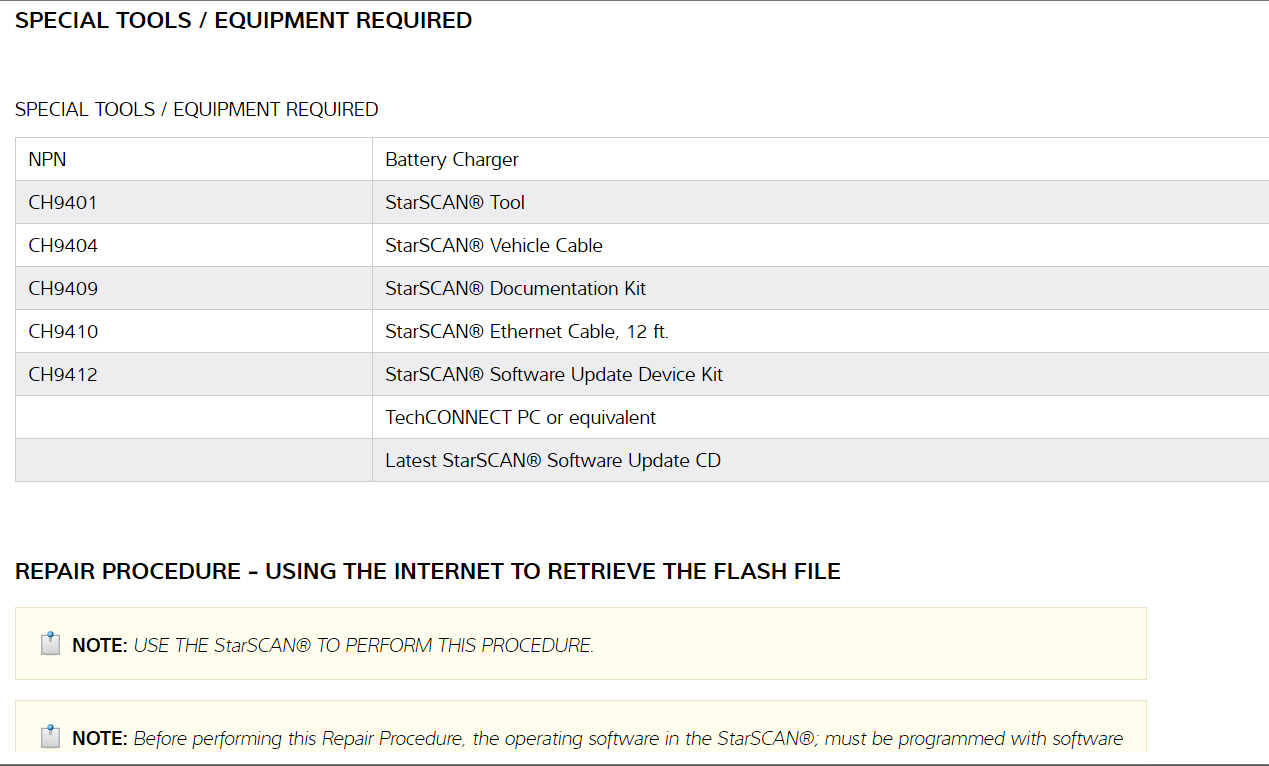
Task: Select part number CH9404
Action: coord(63,246)
